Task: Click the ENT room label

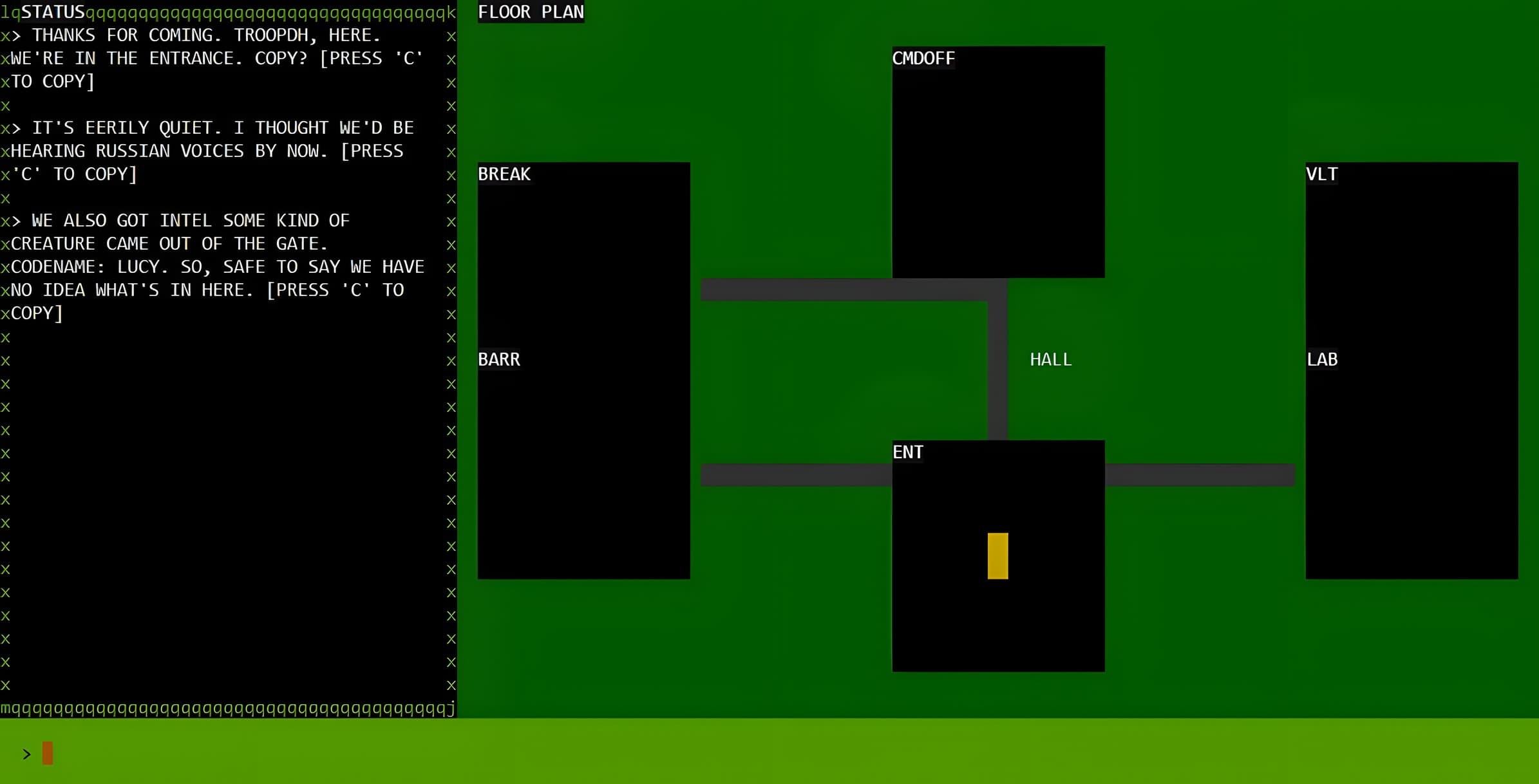Action: click(908, 453)
